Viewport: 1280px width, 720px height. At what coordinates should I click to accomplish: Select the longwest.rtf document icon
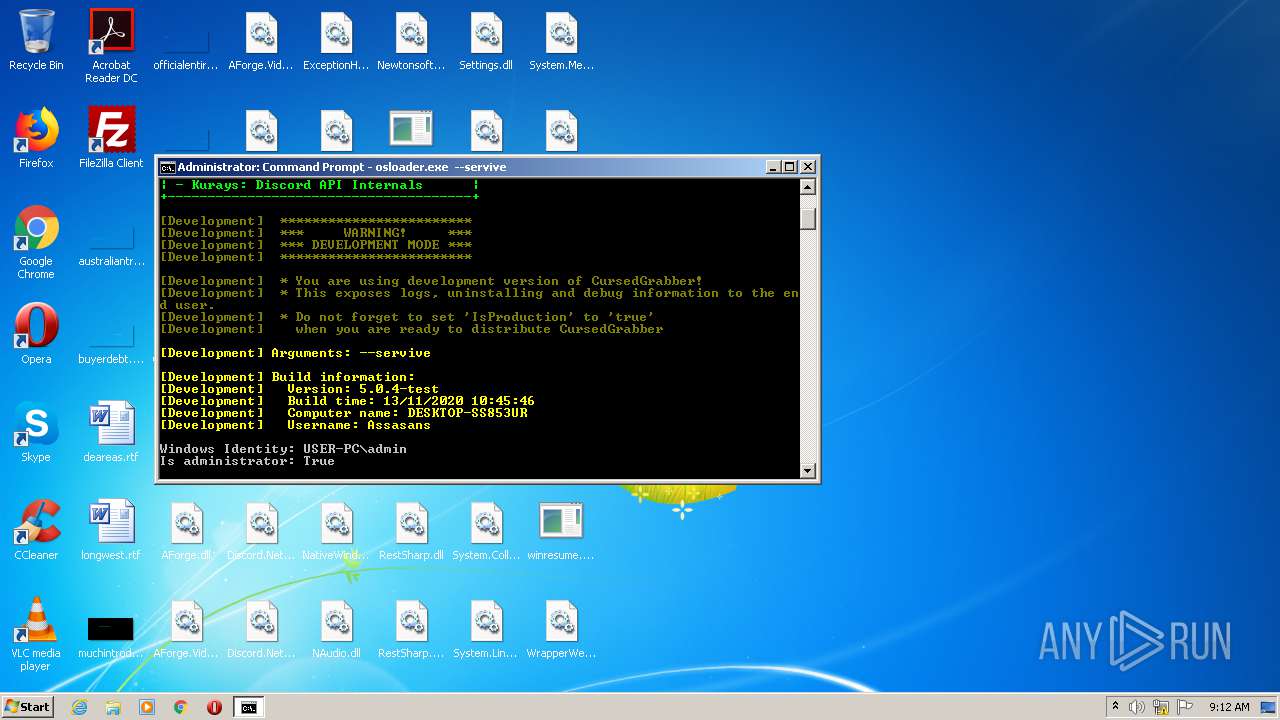(x=111, y=531)
